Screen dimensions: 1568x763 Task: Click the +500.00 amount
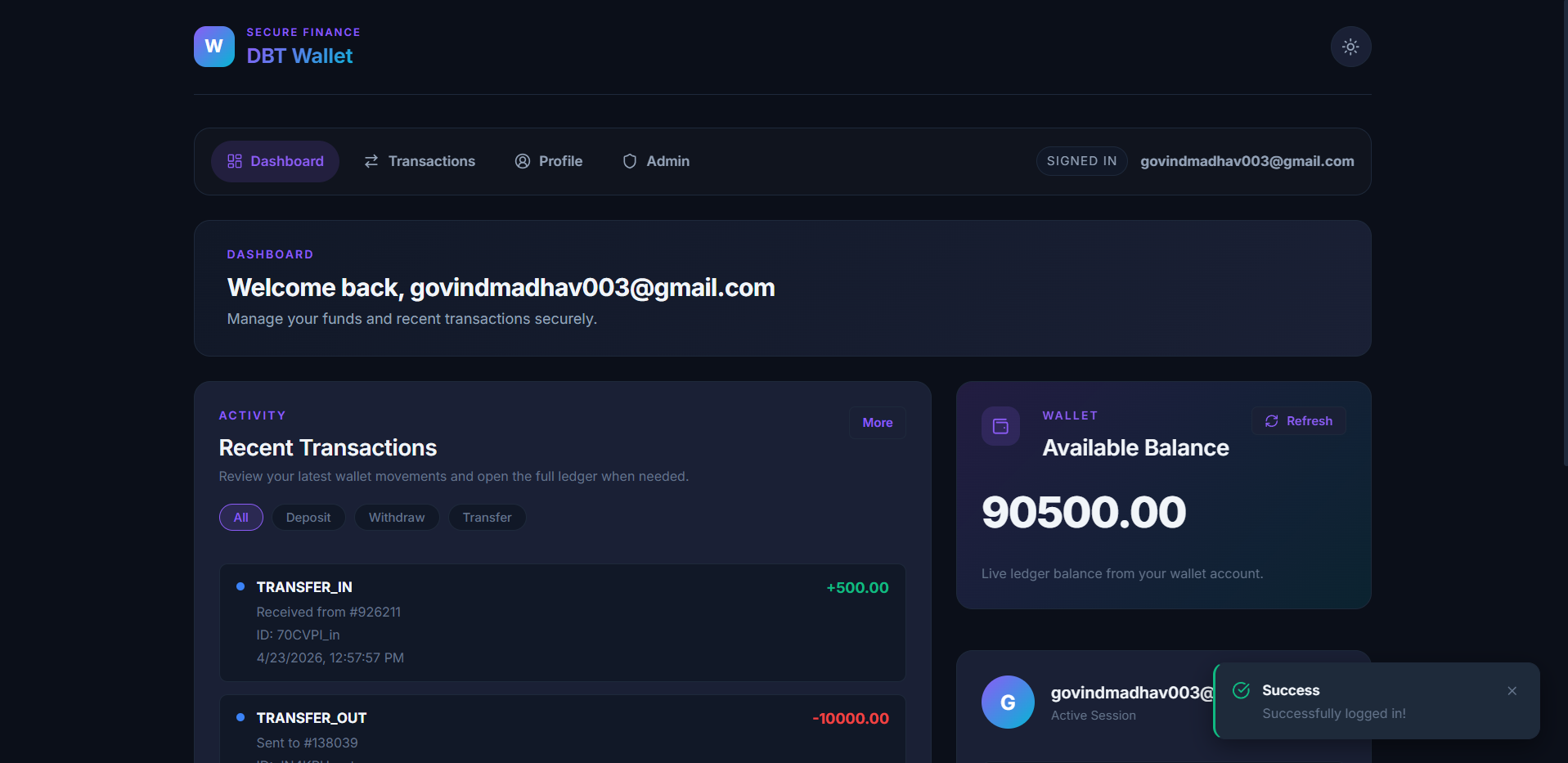pos(857,587)
